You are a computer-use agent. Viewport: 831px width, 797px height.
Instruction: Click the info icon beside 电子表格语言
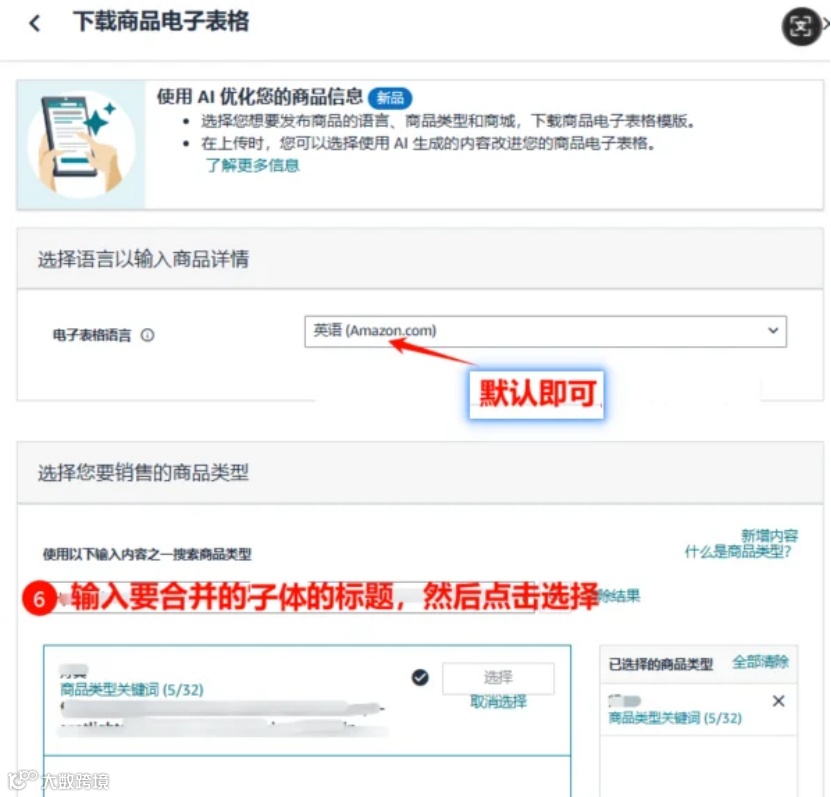point(147,335)
